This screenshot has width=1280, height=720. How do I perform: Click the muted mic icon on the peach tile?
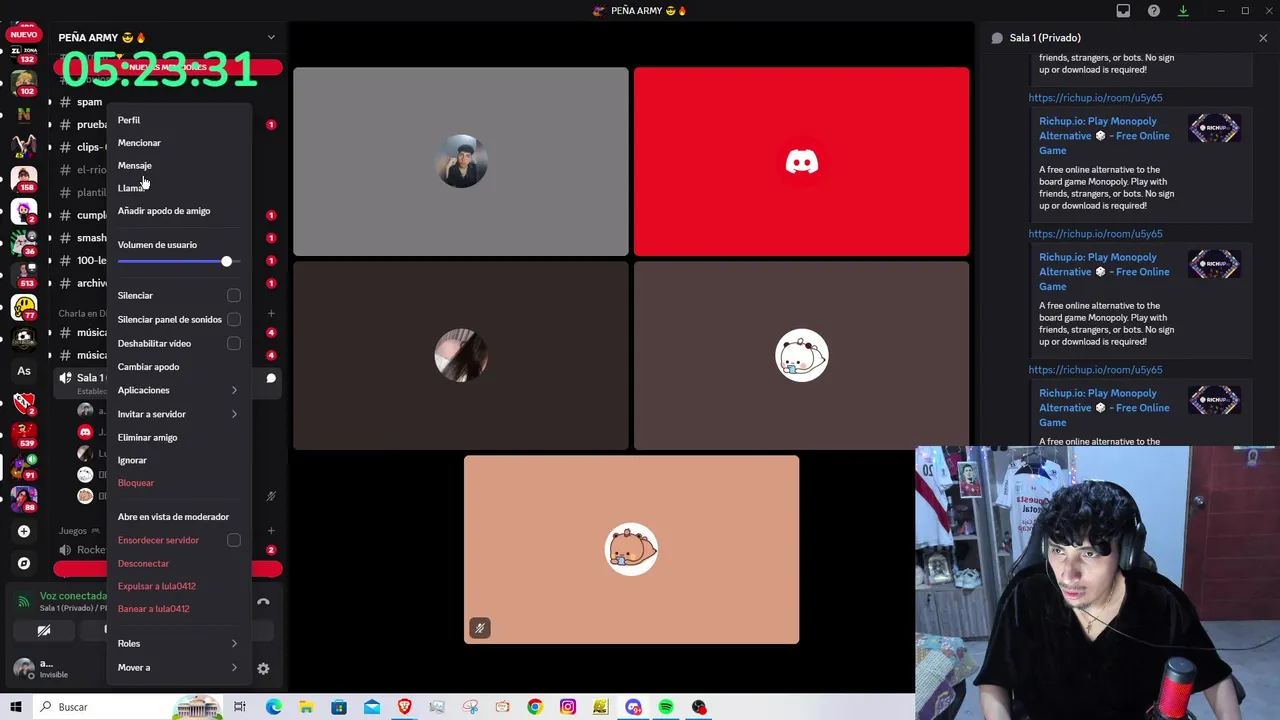480,628
